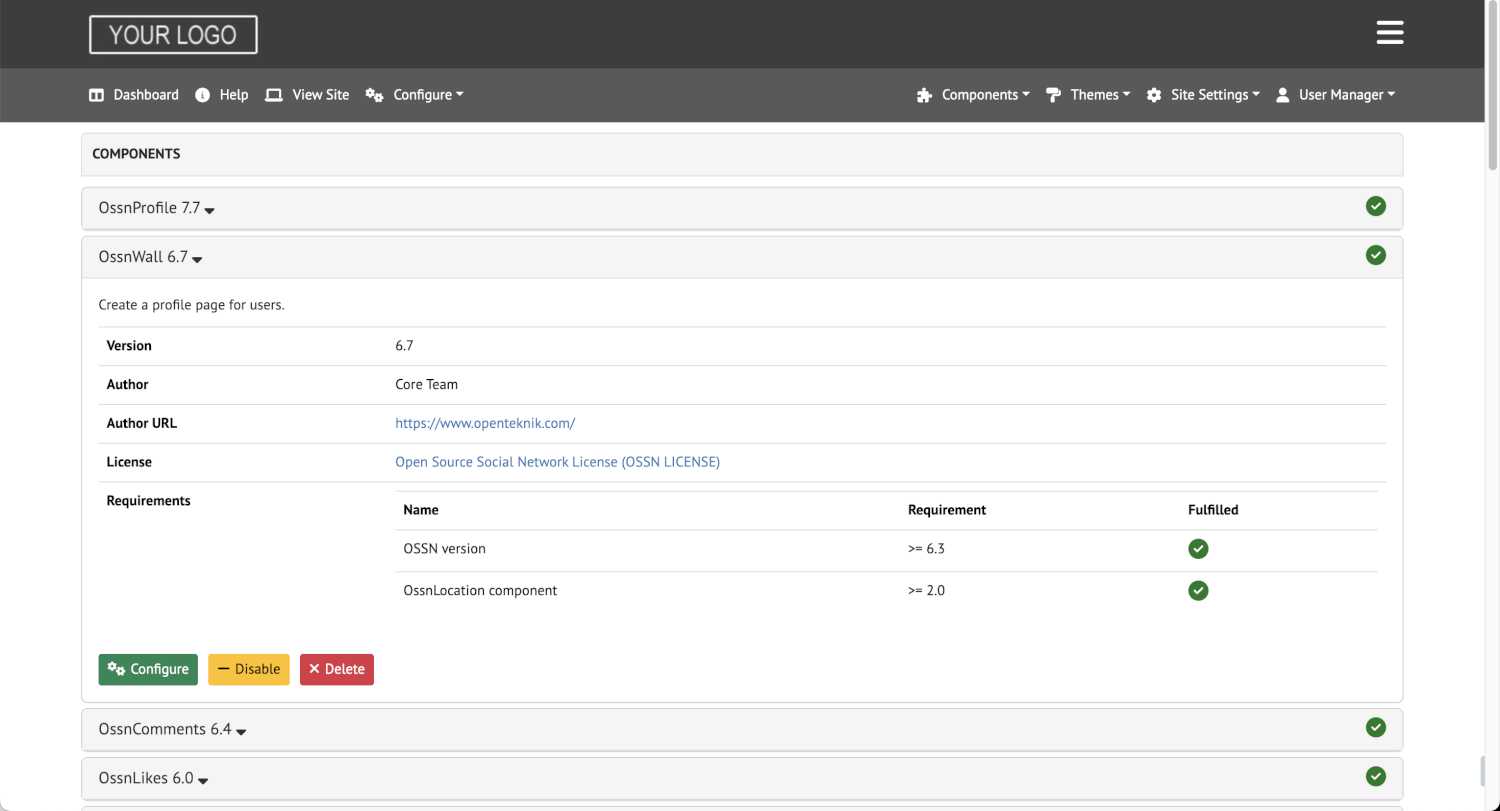Click fulfilled checkmark for OssnLocation component
The height and width of the screenshot is (811, 1500).
(x=1198, y=590)
